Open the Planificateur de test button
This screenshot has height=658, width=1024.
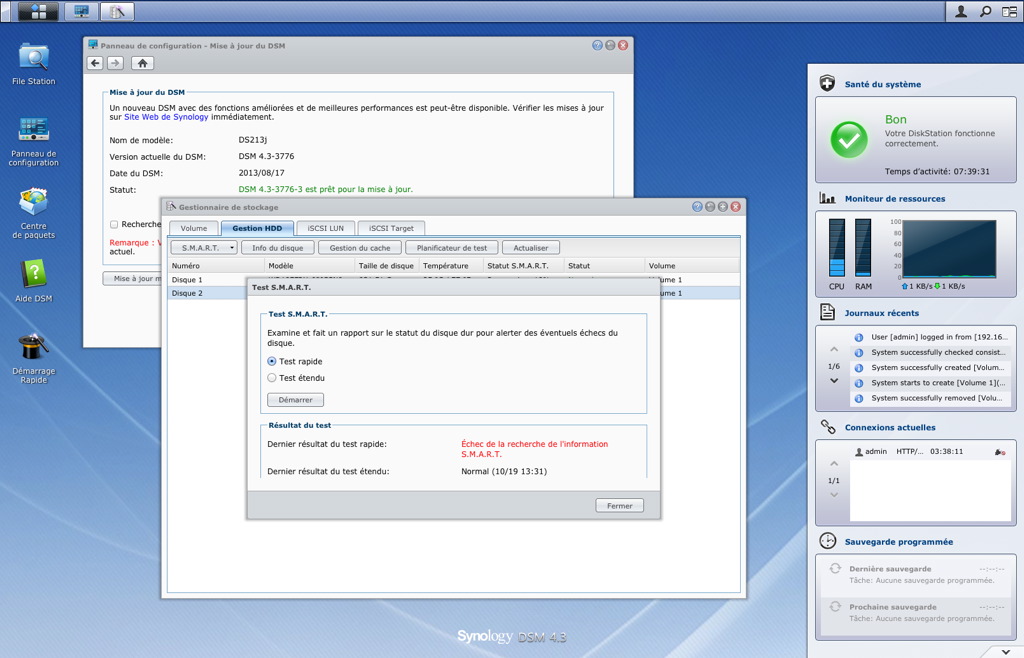coord(452,248)
